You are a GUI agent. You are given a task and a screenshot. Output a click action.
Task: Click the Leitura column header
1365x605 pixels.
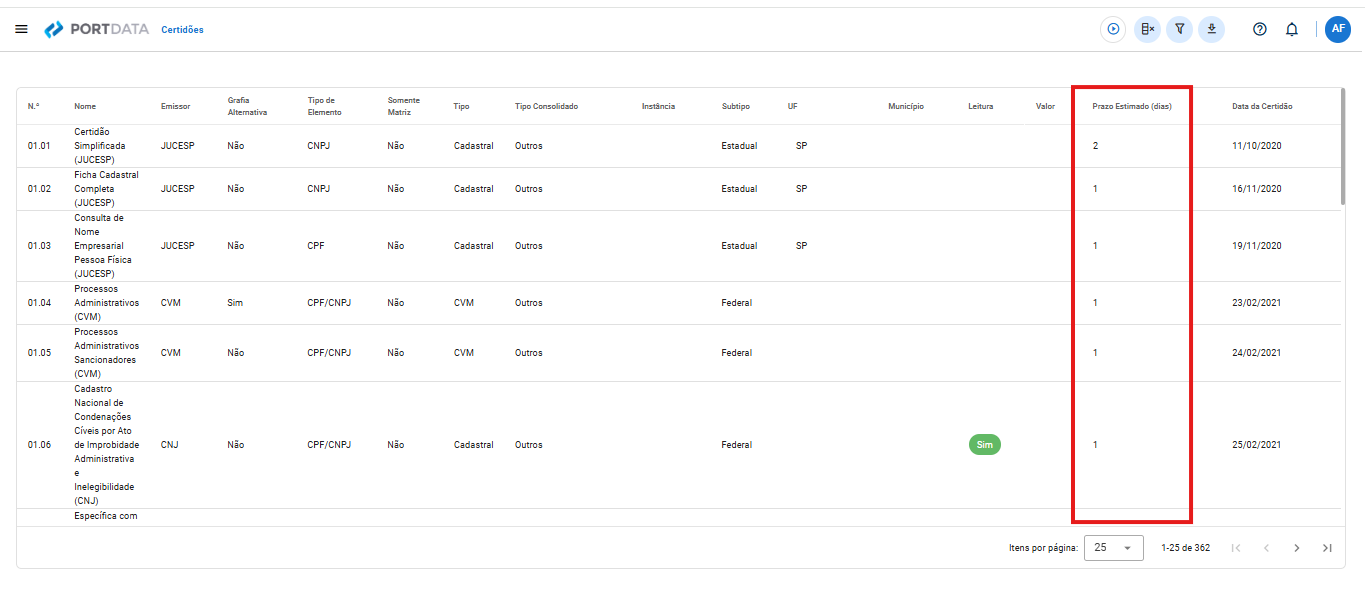(x=981, y=106)
